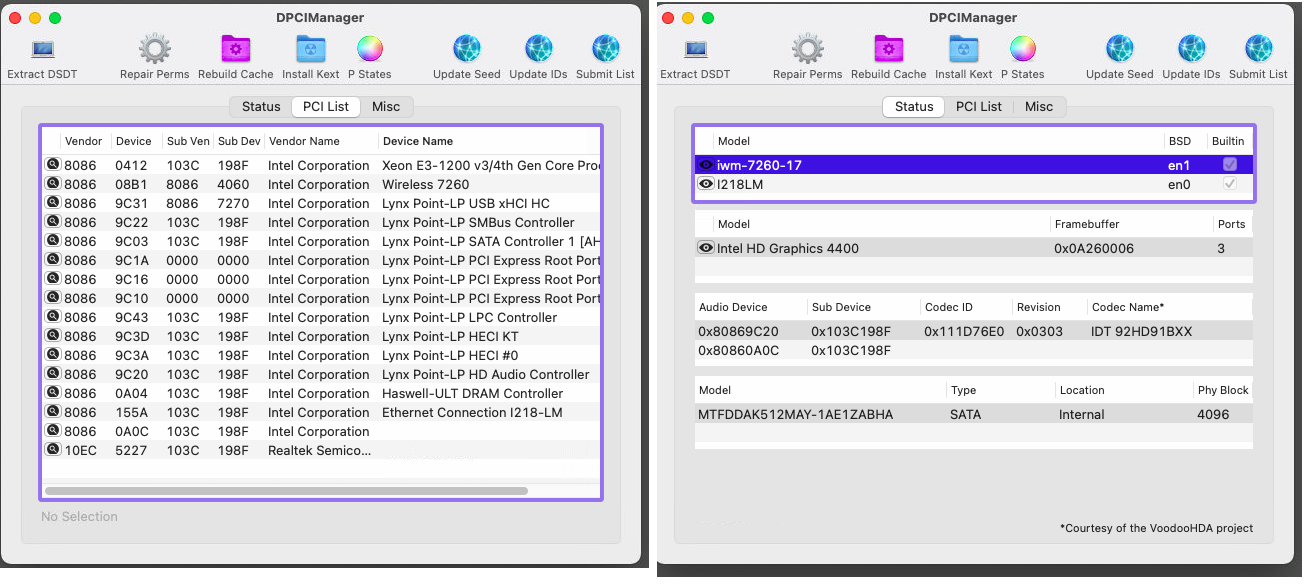The width and height of the screenshot is (1310, 585).
Task: Click Submit List globe in right window
Action: (1259, 49)
